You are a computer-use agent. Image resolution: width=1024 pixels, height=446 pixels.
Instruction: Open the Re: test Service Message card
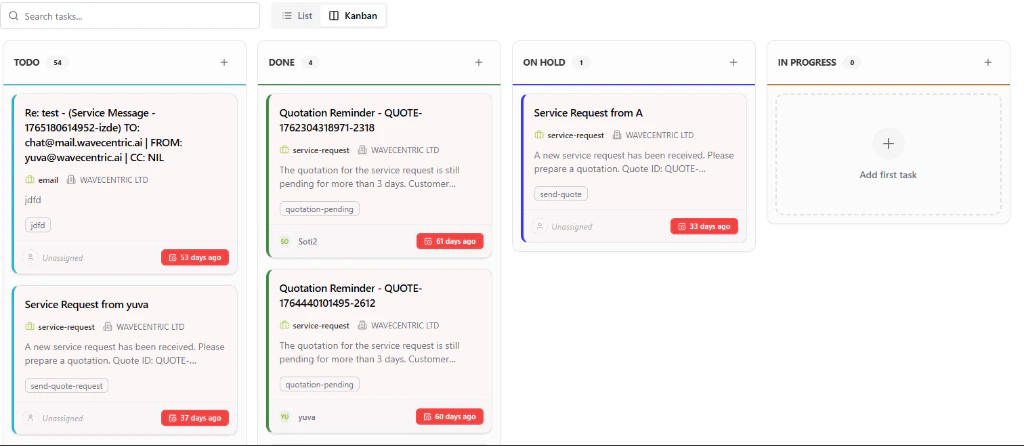(x=125, y=183)
